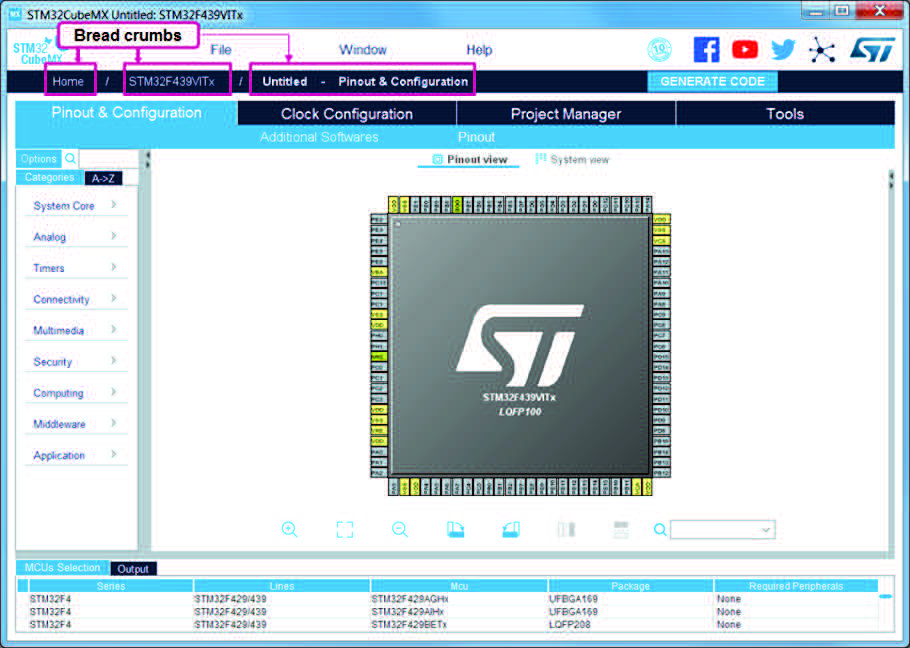Click the STM32F439VITx chip diagram
910x648 pixels.
coord(520,346)
